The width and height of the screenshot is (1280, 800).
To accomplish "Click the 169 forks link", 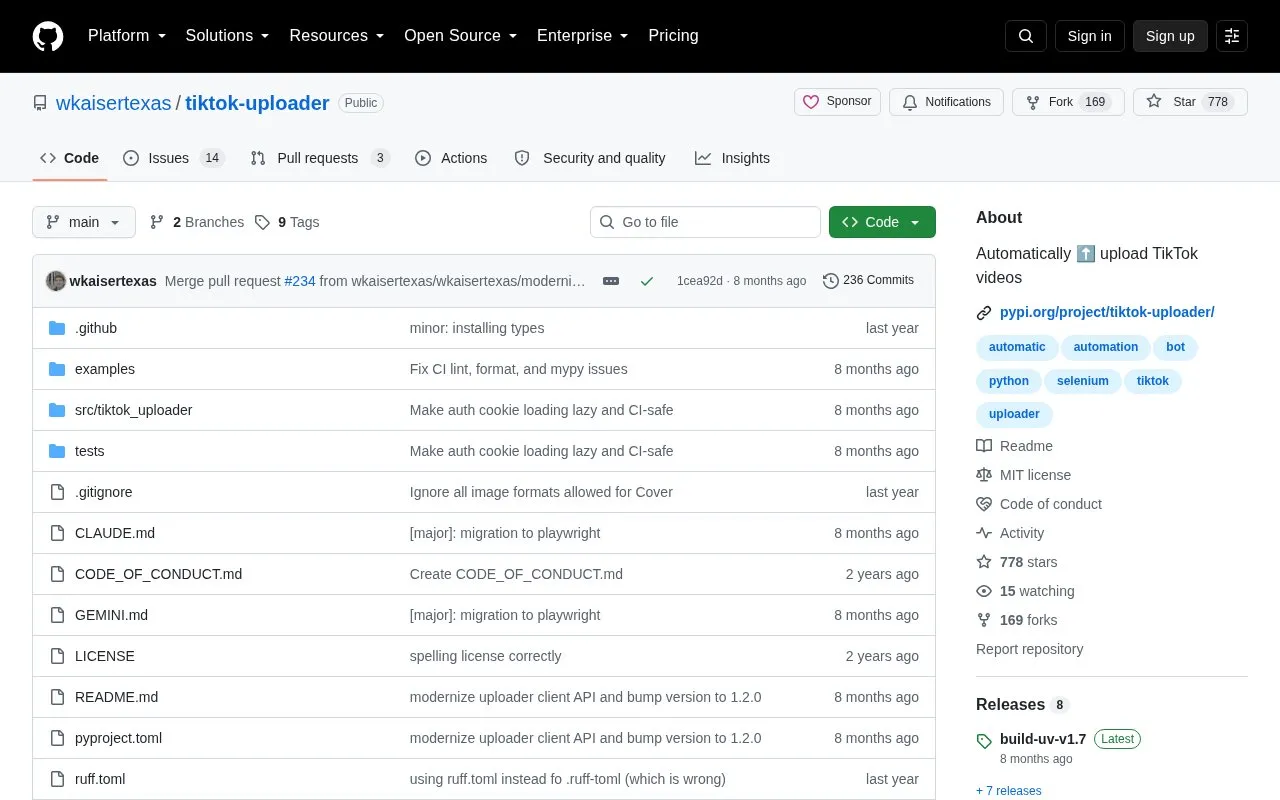I will tap(1016, 620).
